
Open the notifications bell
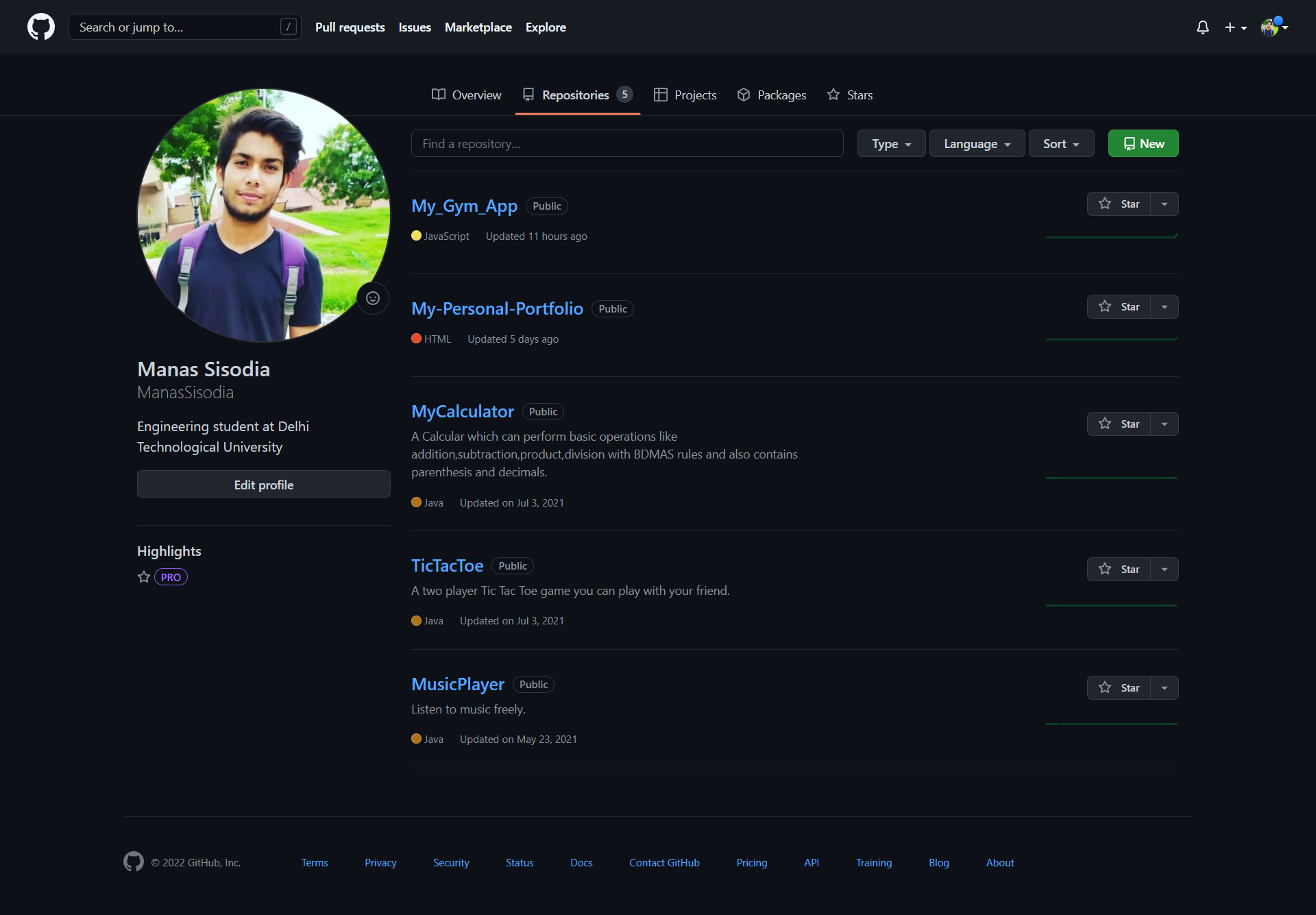pos(1203,27)
